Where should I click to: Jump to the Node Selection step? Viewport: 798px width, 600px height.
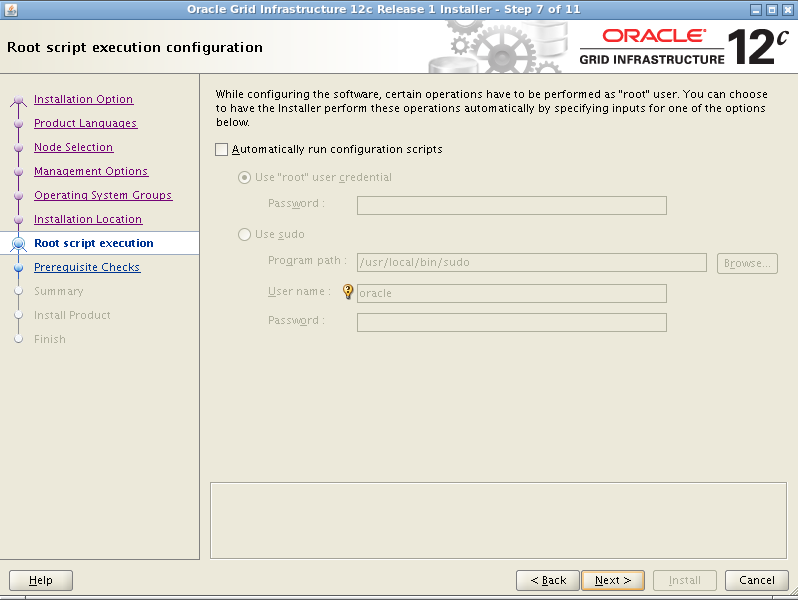73,147
